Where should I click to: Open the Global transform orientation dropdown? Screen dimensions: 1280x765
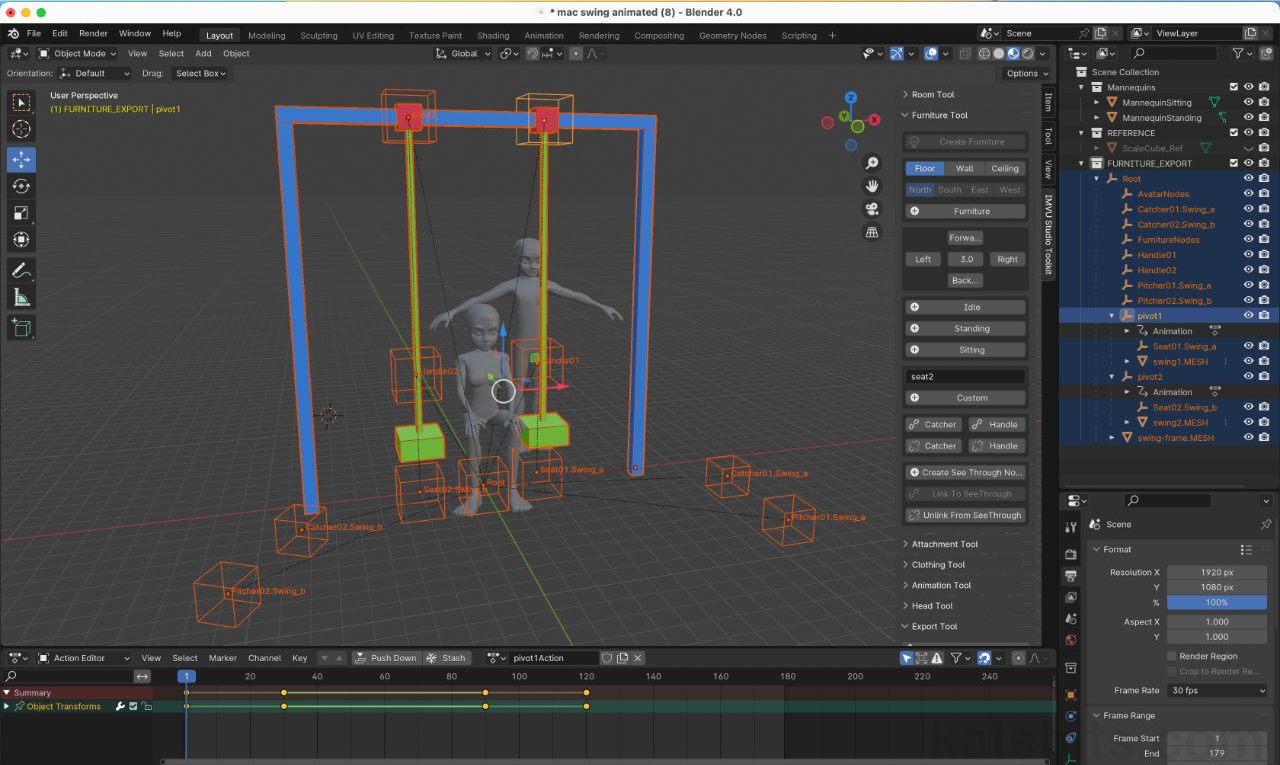[x=465, y=54]
